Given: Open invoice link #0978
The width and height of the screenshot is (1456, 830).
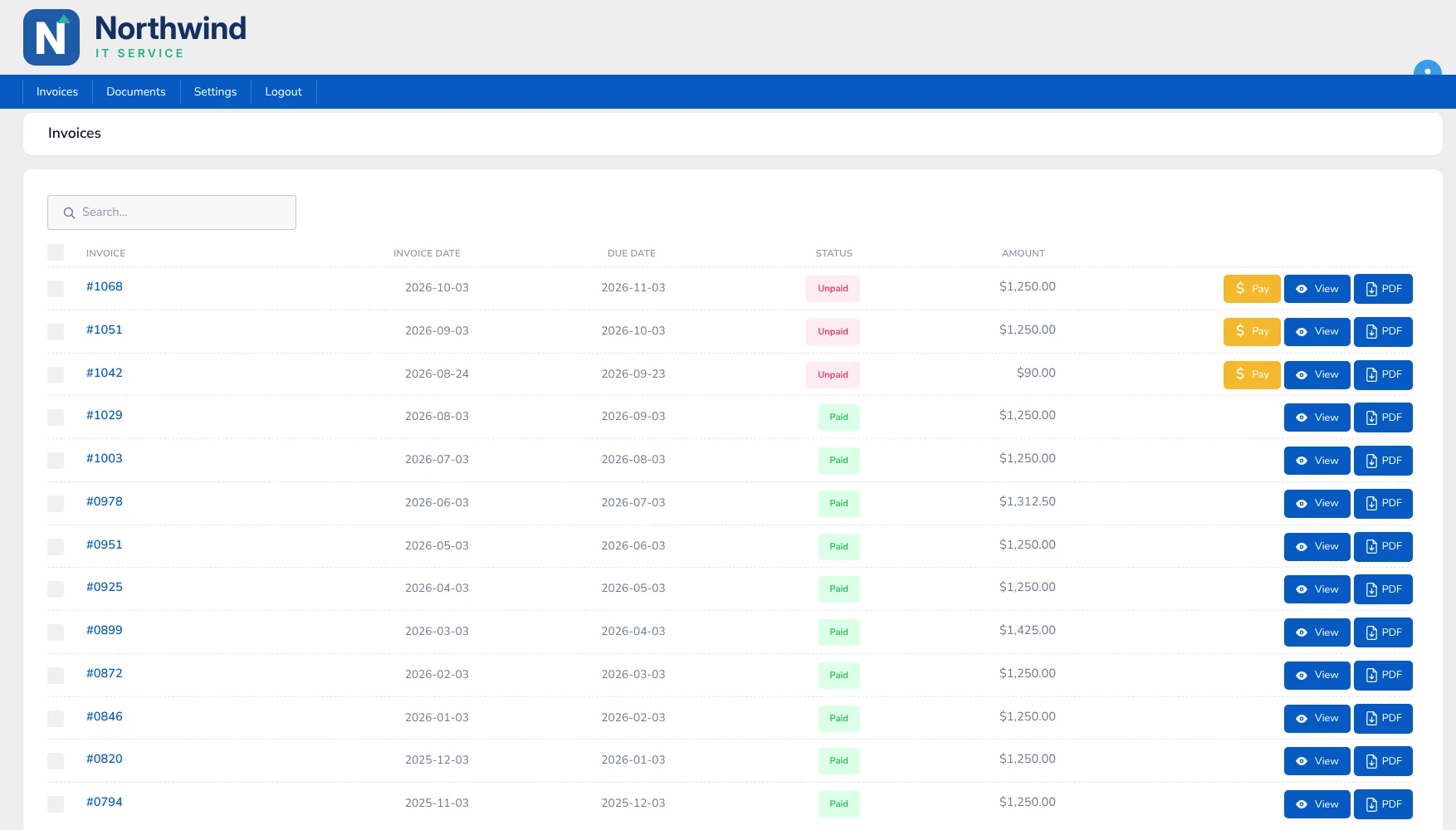Looking at the screenshot, I should 105,501.
